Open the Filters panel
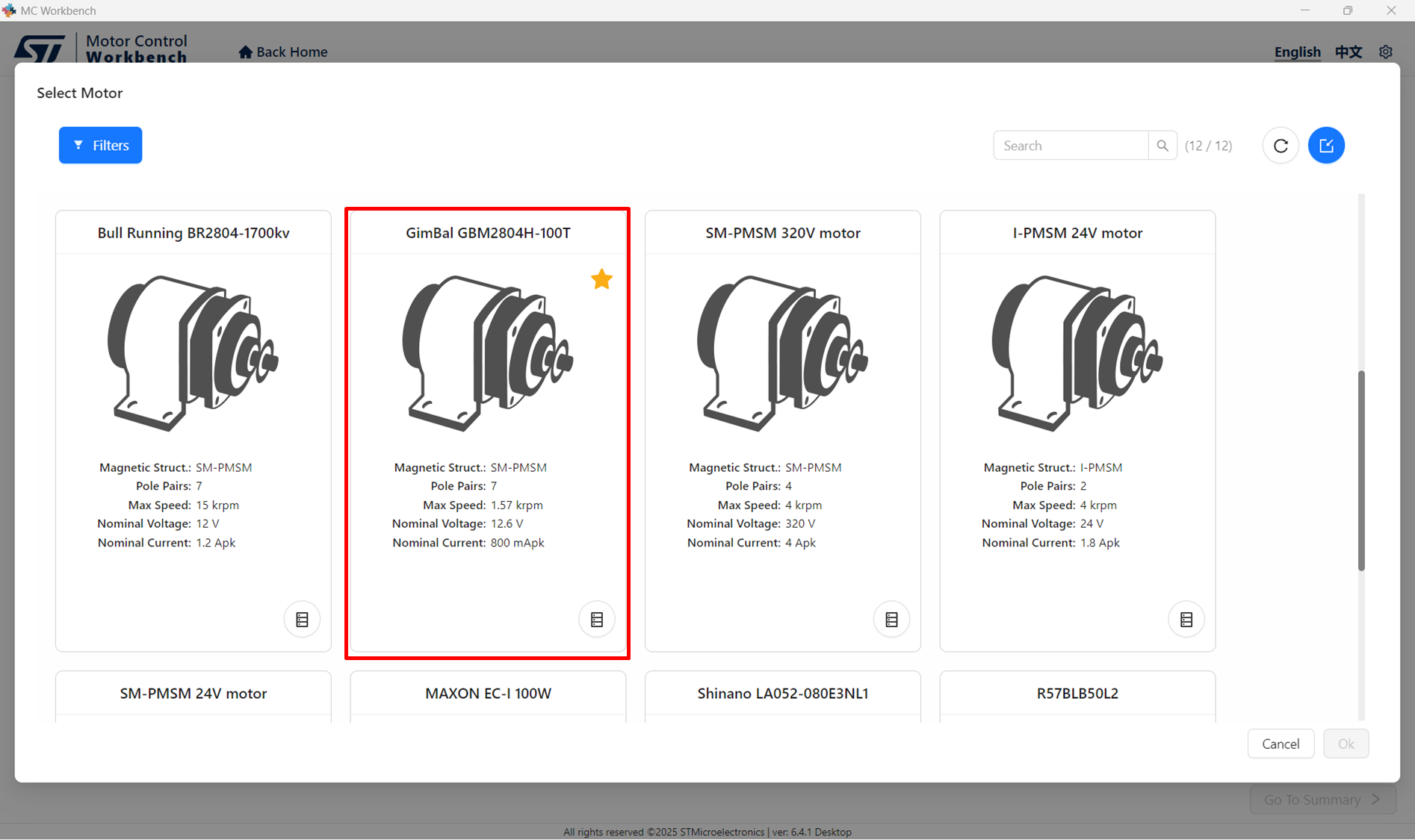Viewport: 1415px width, 840px height. click(x=100, y=145)
